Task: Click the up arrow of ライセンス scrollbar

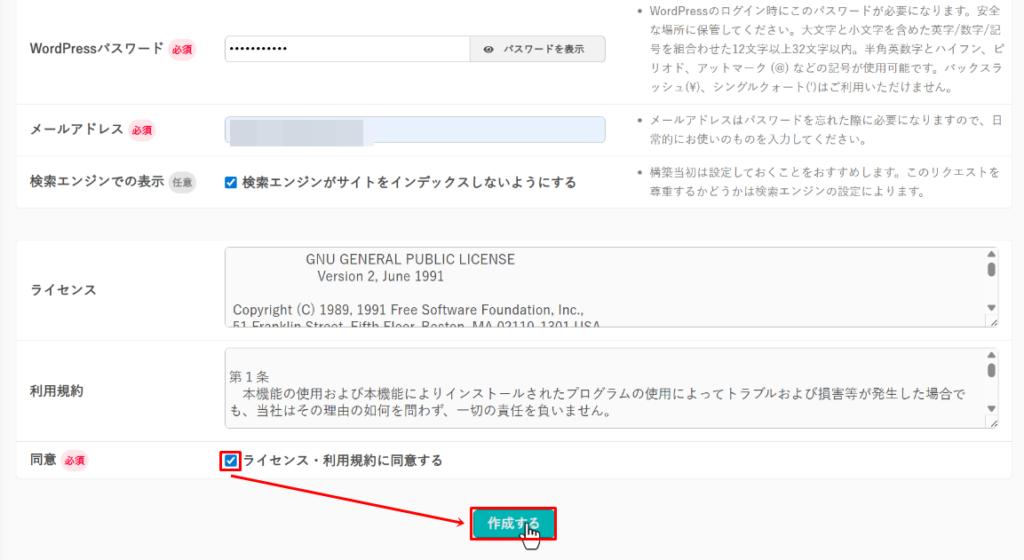Action: (x=991, y=255)
